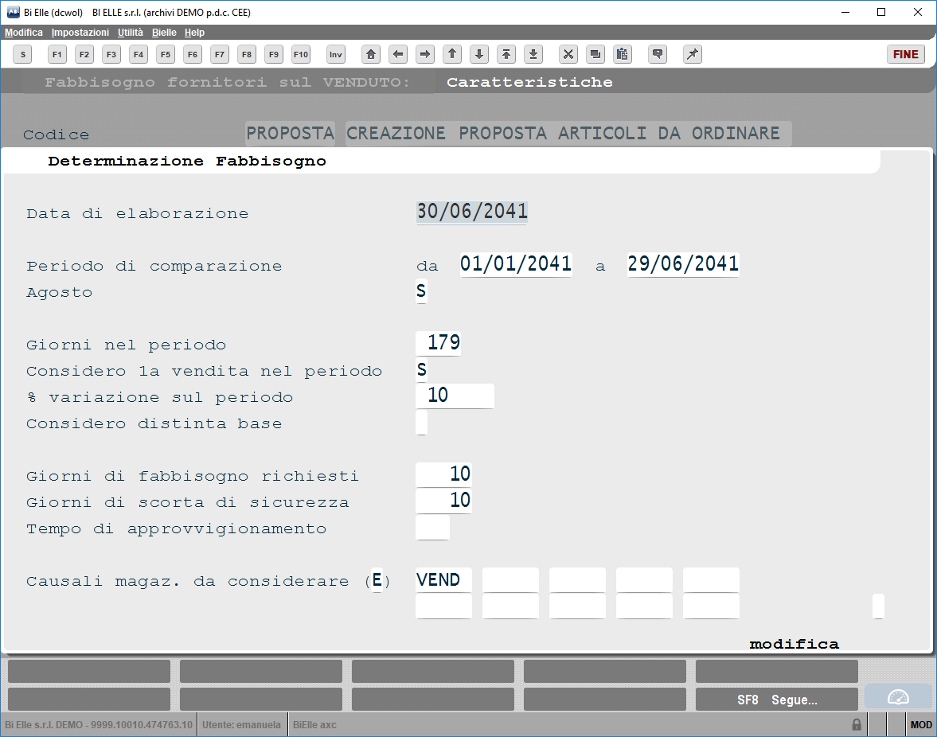Click the F7 toolbar key
Image resolution: width=937 pixels, height=737 pixels.
220,54
